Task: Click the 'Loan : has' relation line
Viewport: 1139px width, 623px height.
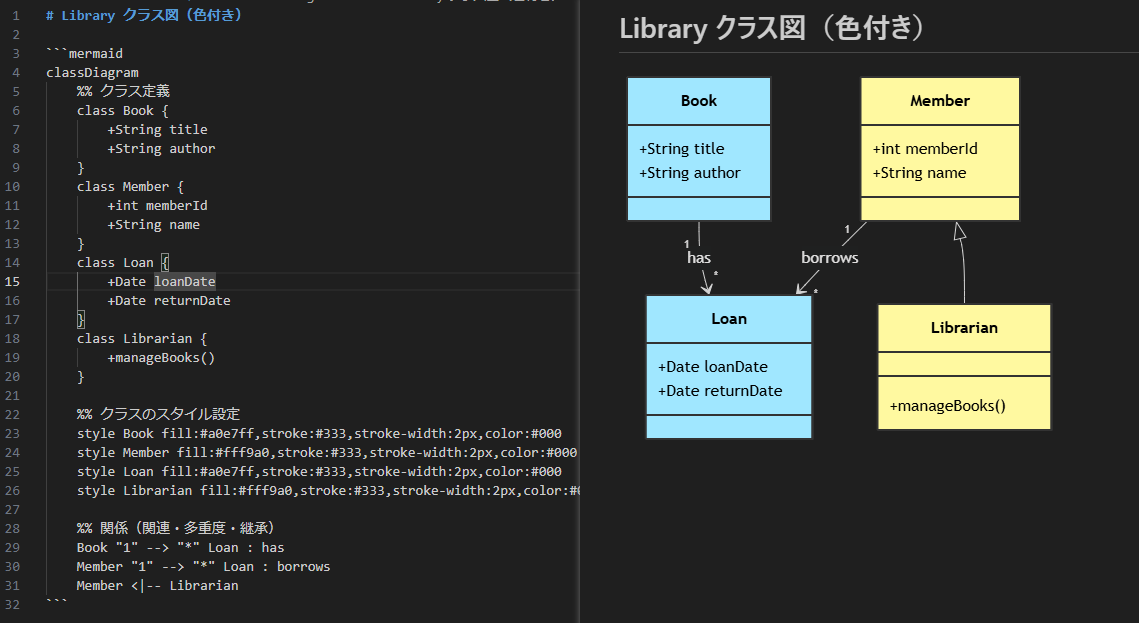Action: pos(181,547)
